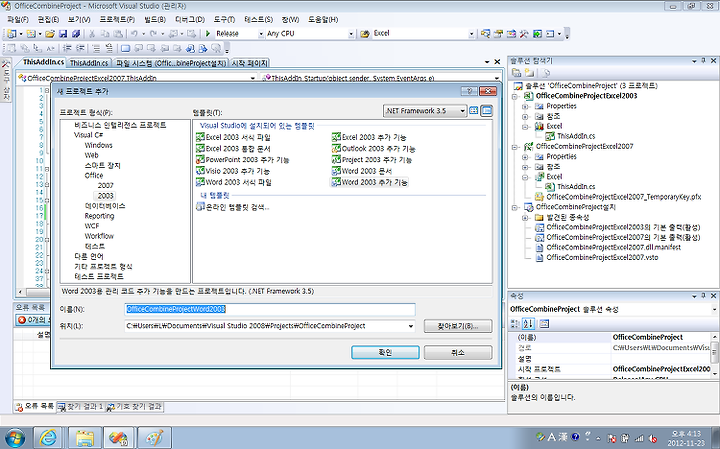The width and height of the screenshot is (720, 449).
Task: Click the Save toolbar icon
Action: coord(63,34)
